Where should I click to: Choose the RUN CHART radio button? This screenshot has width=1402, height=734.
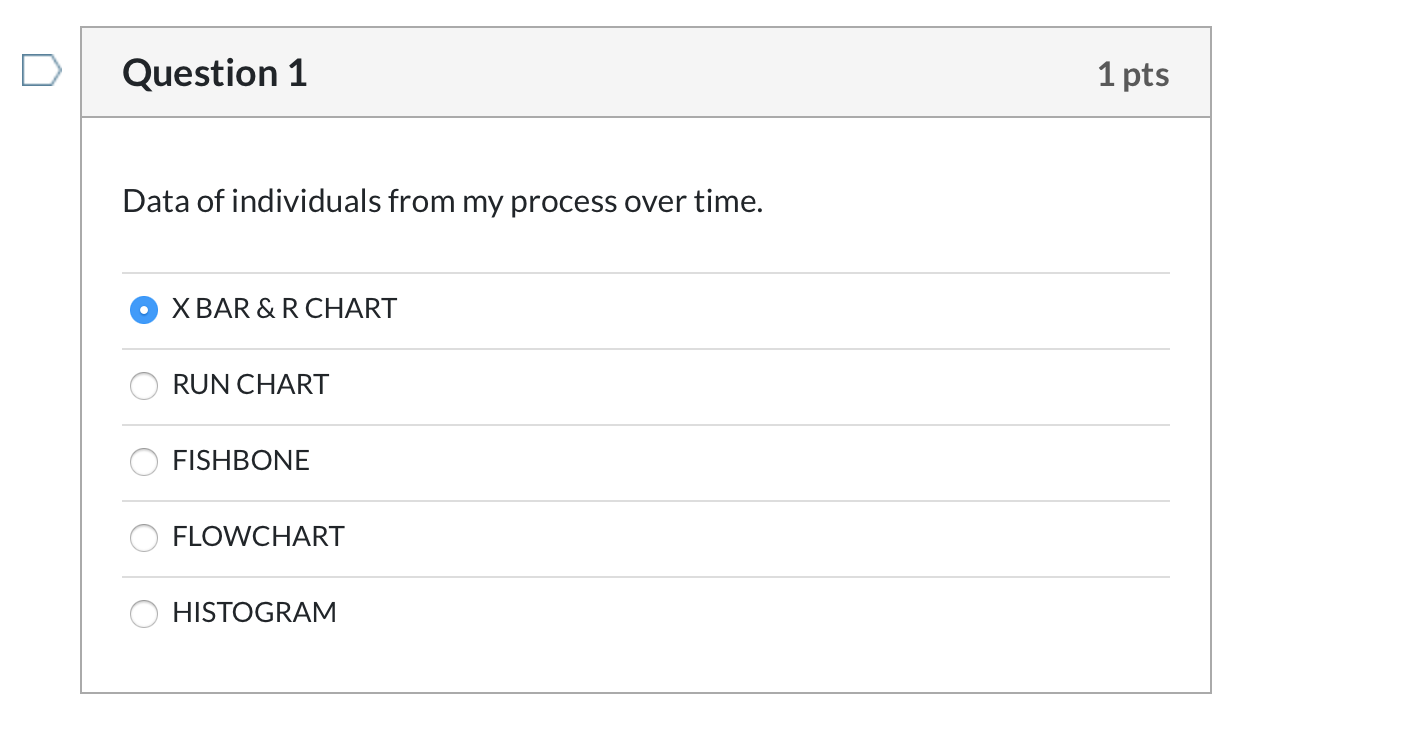(144, 386)
